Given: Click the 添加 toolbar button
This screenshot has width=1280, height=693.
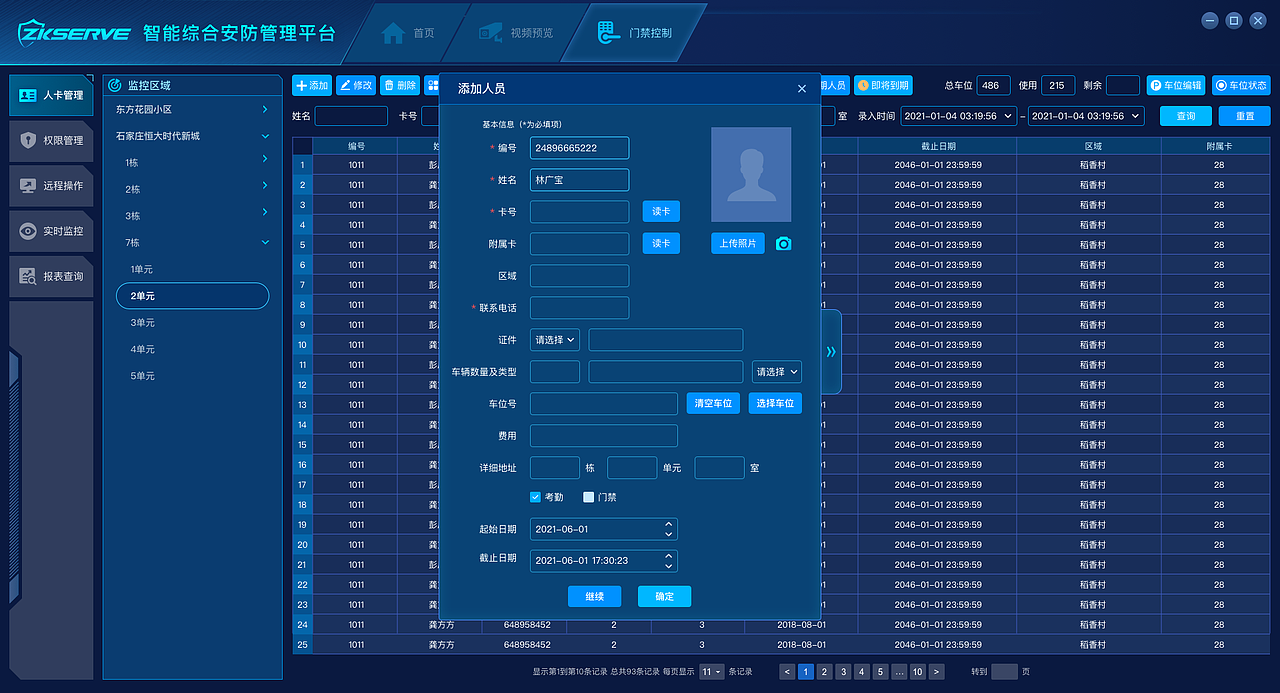Looking at the screenshot, I should point(312,86).
